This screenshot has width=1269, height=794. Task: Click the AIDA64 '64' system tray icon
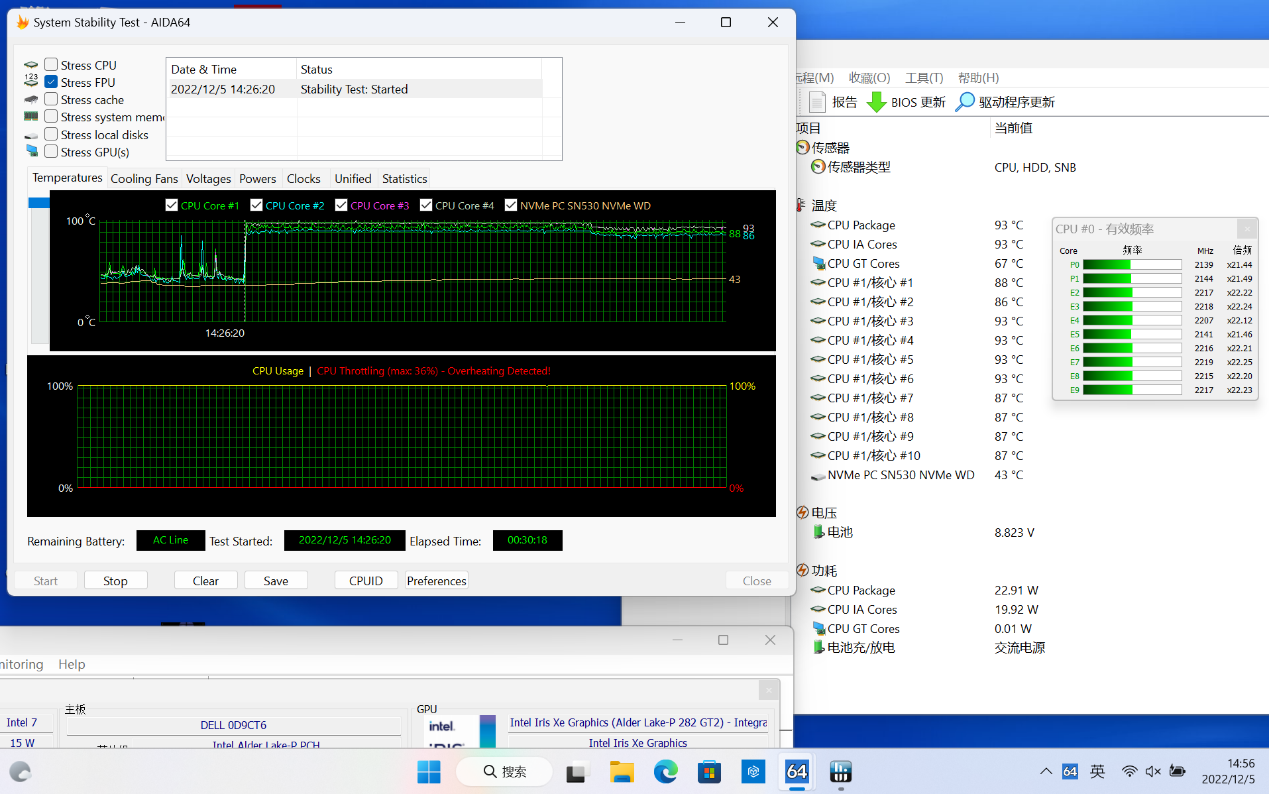tap(1070, 772)
